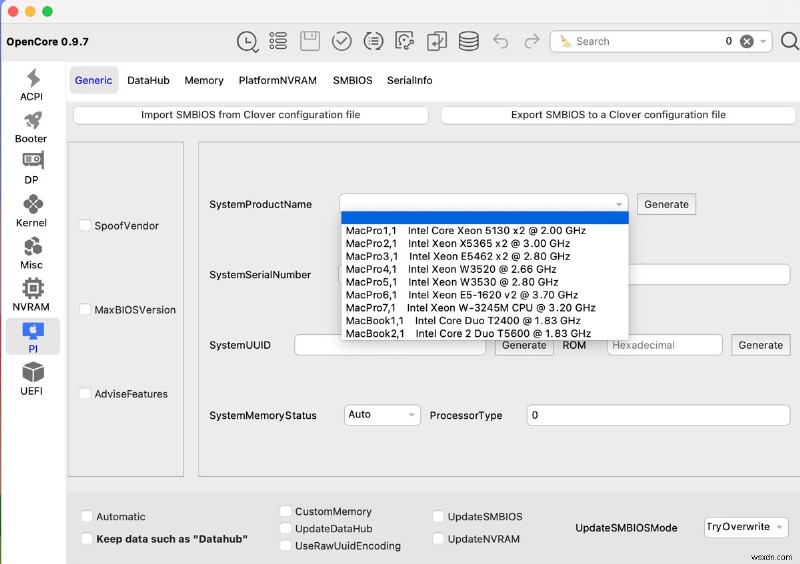
Task: Select the PI PlatformInfo section
Action: click(33, 337)
